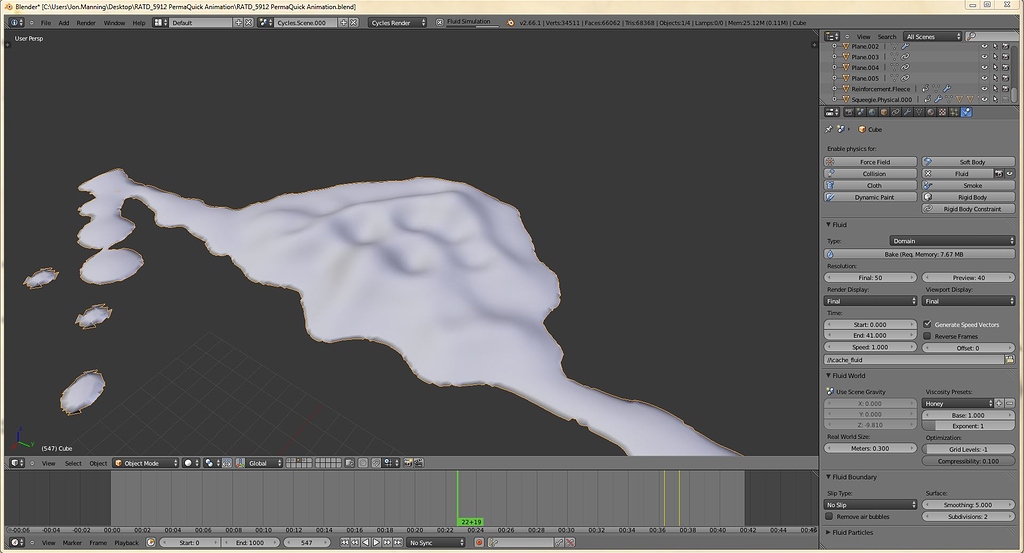Screen dimensions: 1024x553
Task: Click the Bake fluid simulation button
Action: (920, 254)
